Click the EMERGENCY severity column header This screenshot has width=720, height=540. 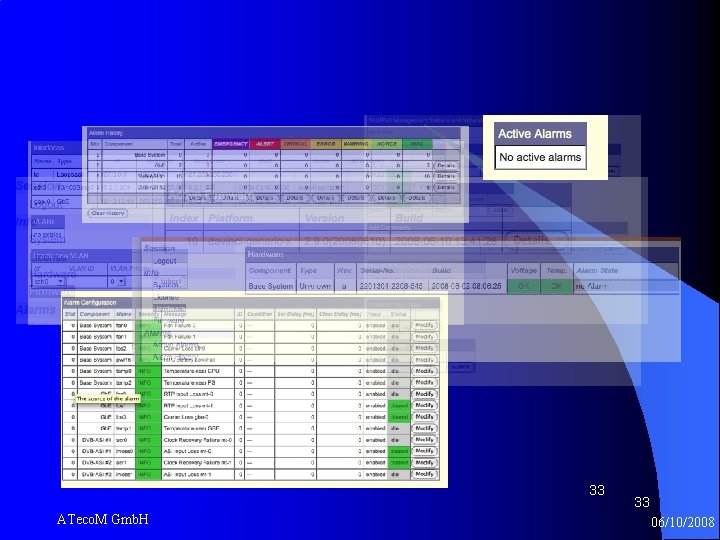[x=231, y=144]
